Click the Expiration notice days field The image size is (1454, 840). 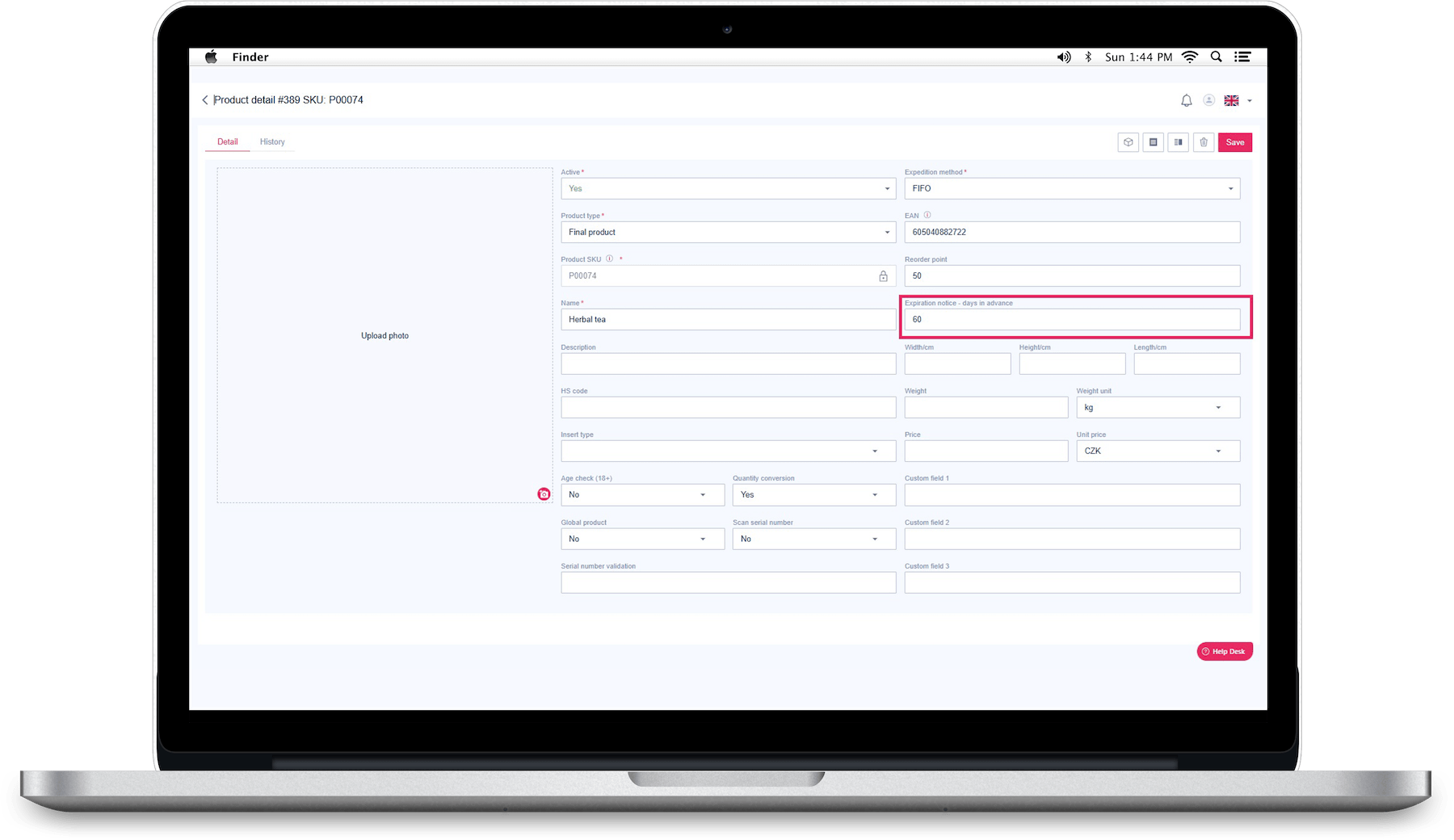[1072, 320]
